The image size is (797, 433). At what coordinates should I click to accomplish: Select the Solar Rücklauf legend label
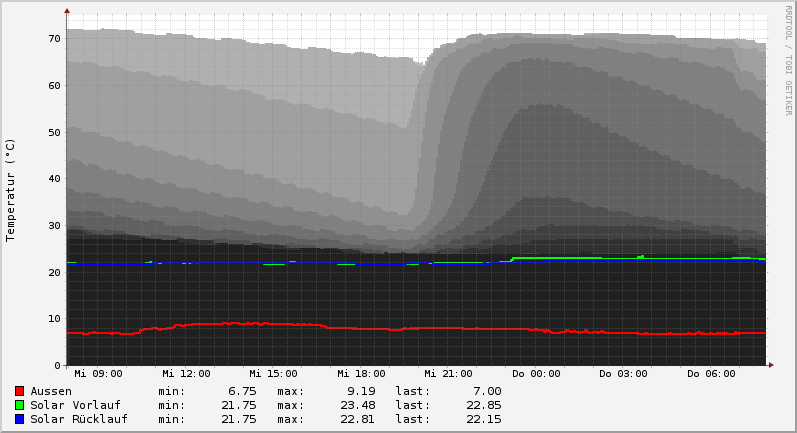click(x=79, y=419)
